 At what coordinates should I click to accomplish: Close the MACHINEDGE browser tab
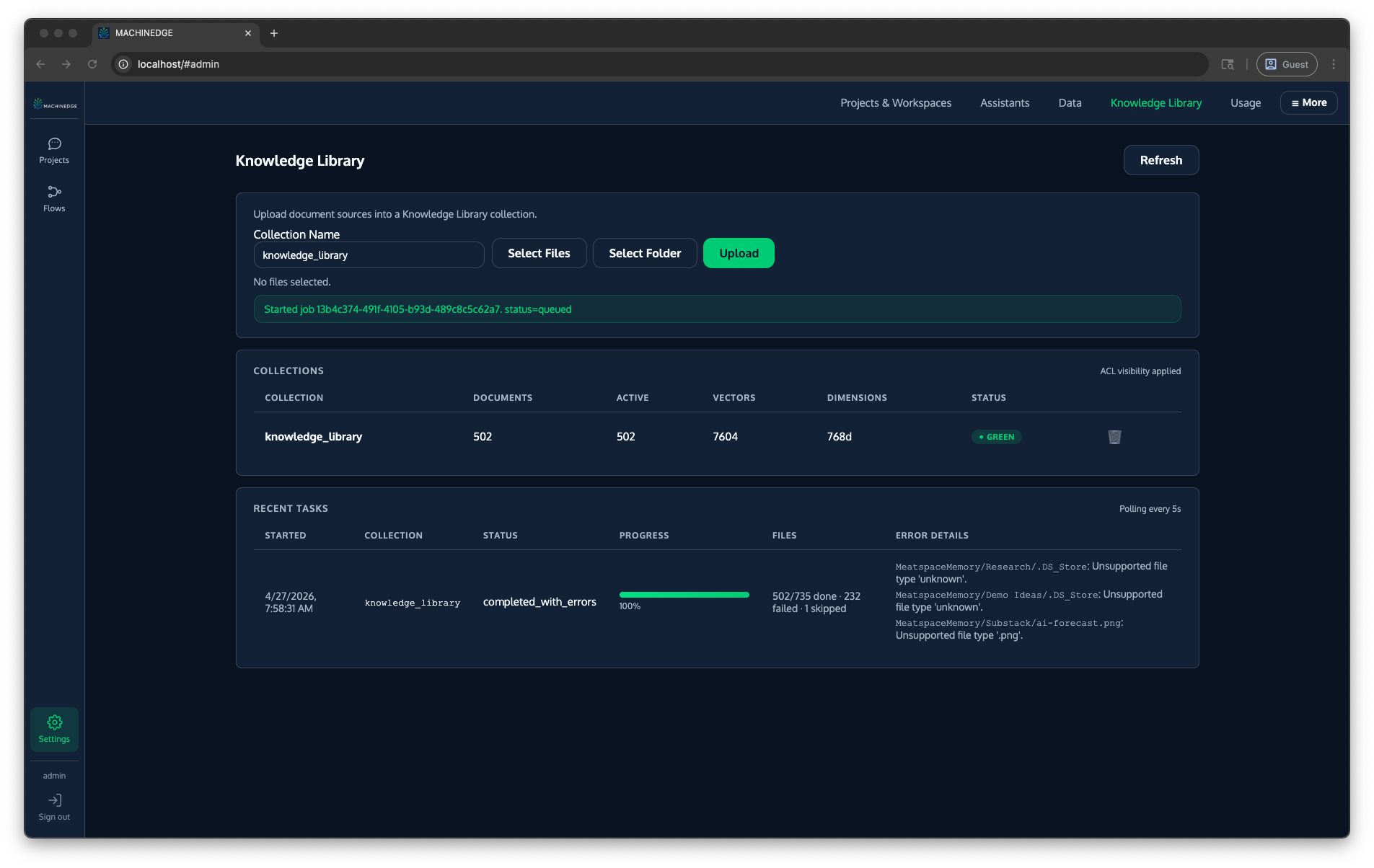(248, 33)
